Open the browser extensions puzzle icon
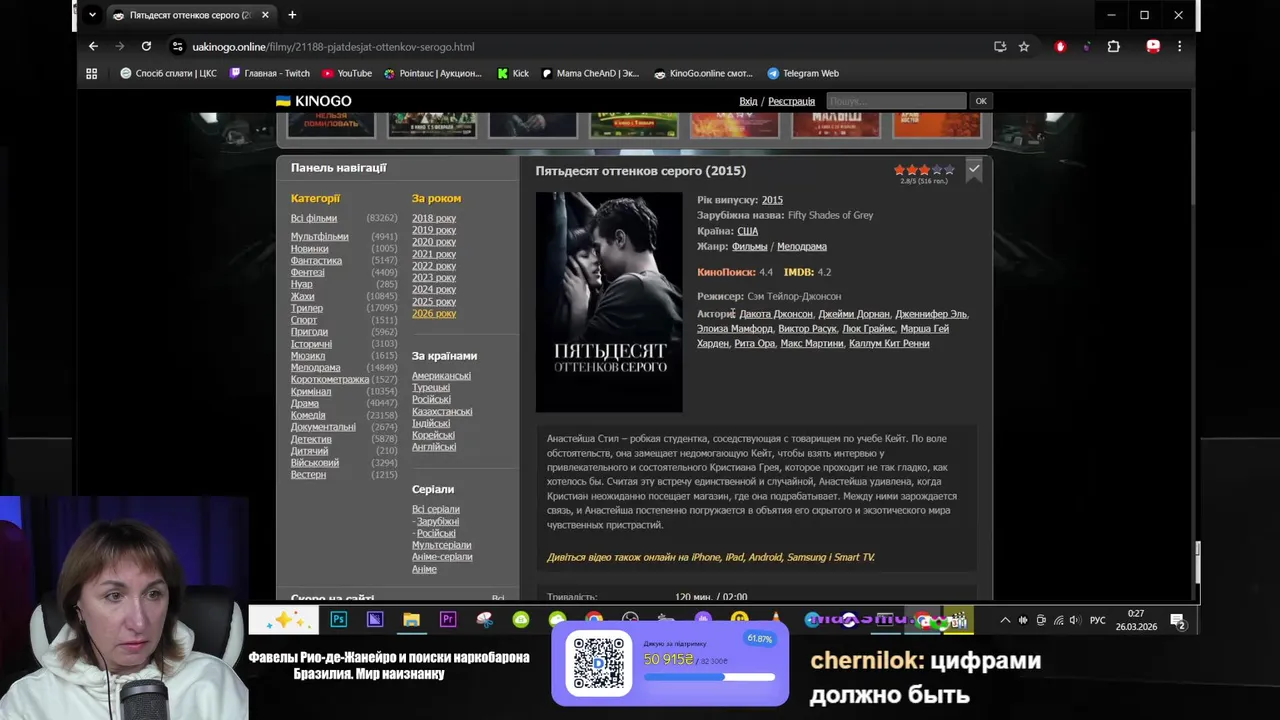 [x=1113, y=46]
